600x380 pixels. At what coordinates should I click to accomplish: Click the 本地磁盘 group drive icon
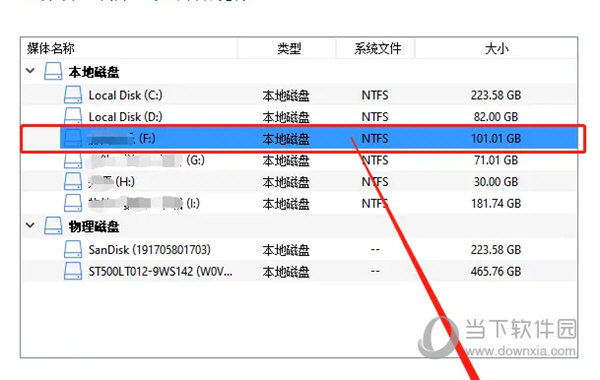(53, 71)
